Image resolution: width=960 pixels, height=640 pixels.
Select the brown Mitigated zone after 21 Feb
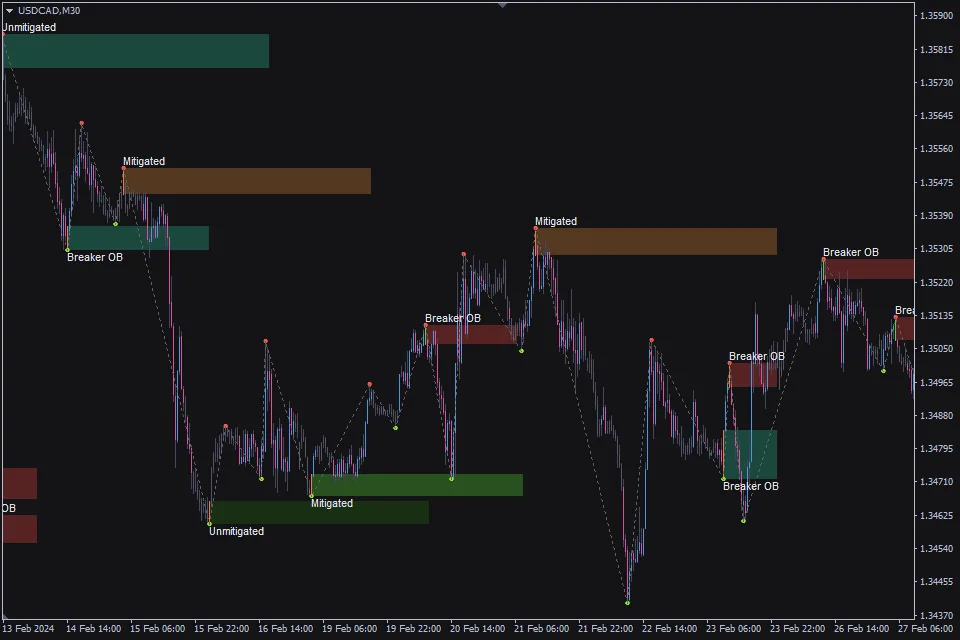(656, 241)
